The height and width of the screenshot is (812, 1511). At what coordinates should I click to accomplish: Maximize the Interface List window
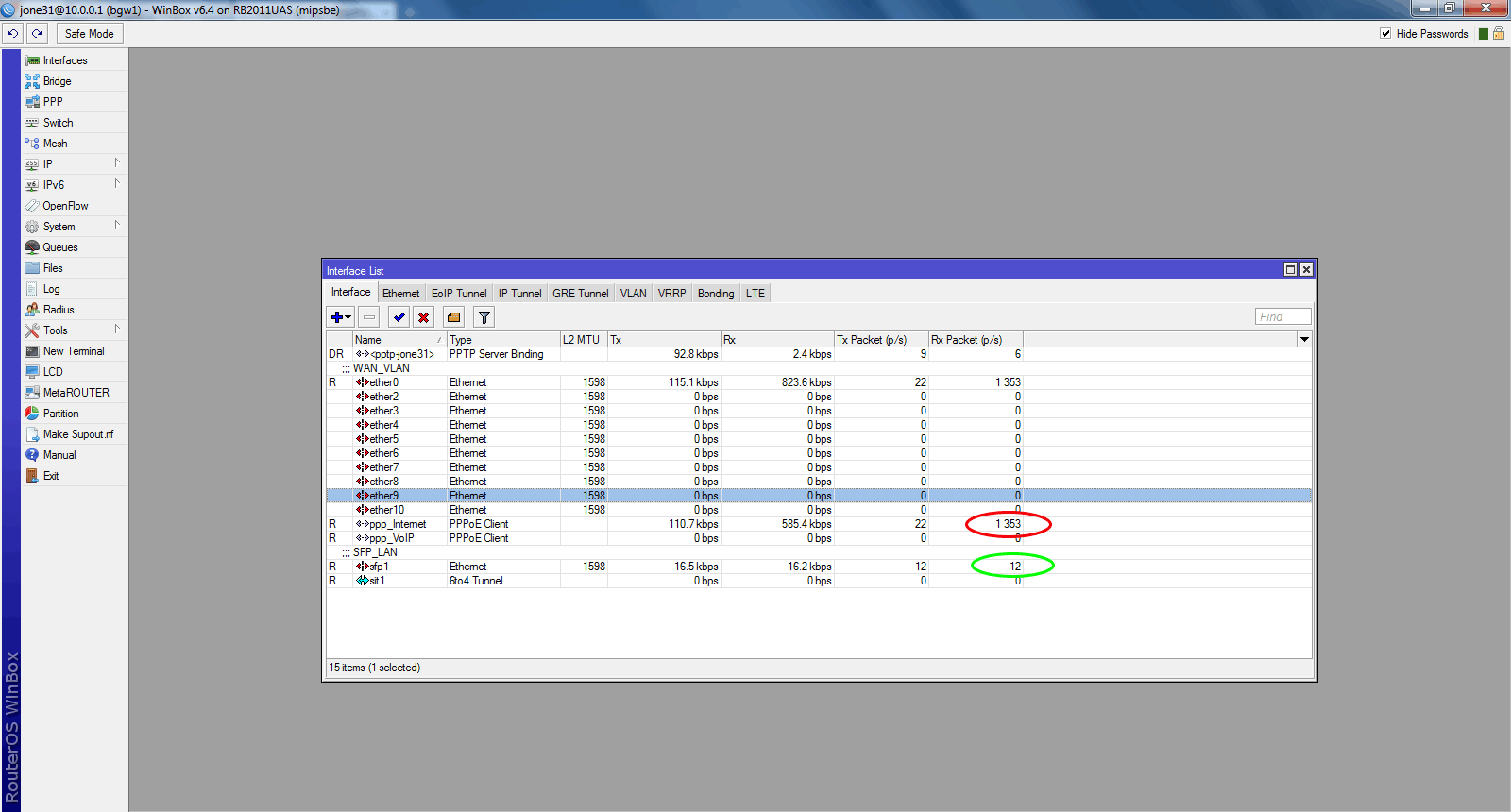point(1290,270)
